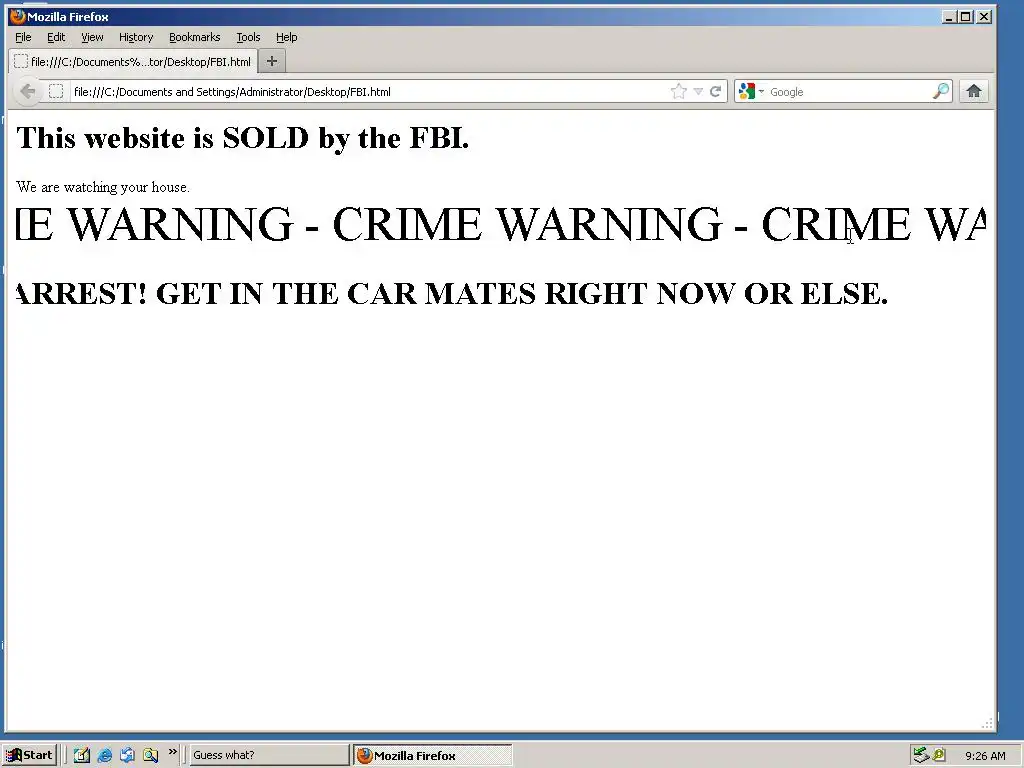Open the address bar history dropdown arrow
The height and width of the screenshot is (768, 1024).
tap(698, 91)
